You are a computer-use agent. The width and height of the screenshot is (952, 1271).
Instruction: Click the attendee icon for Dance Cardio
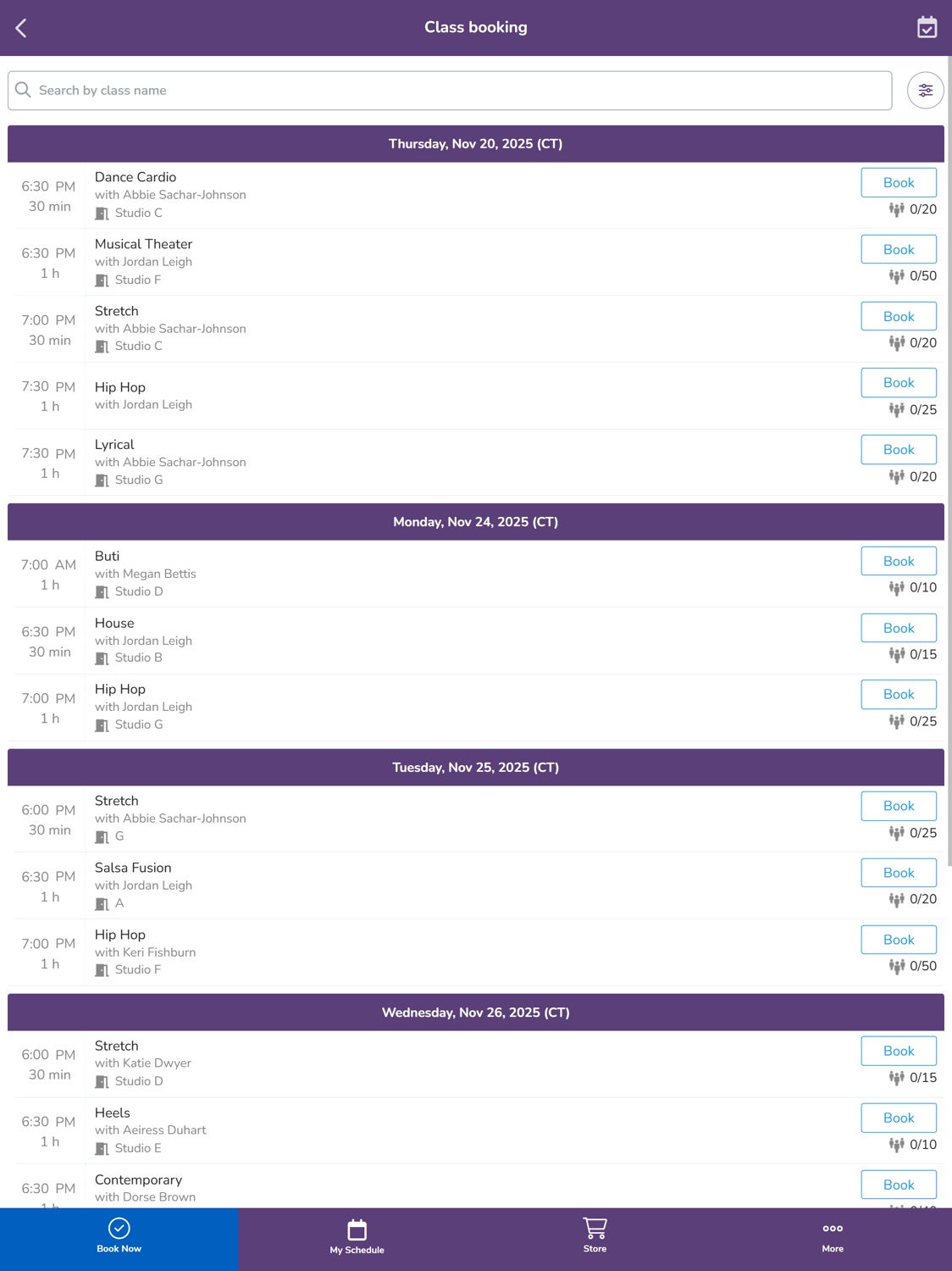tap(896, 209)
